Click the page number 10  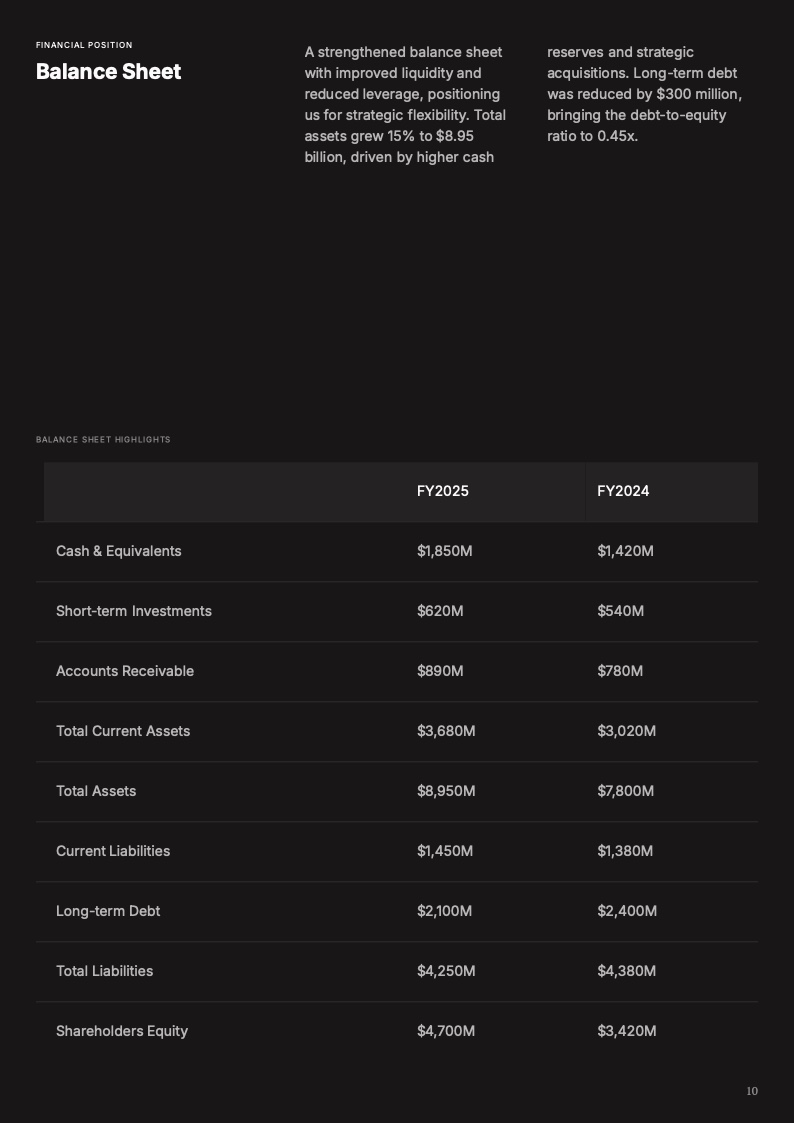pyautogui.click(x=752, y=1091)
